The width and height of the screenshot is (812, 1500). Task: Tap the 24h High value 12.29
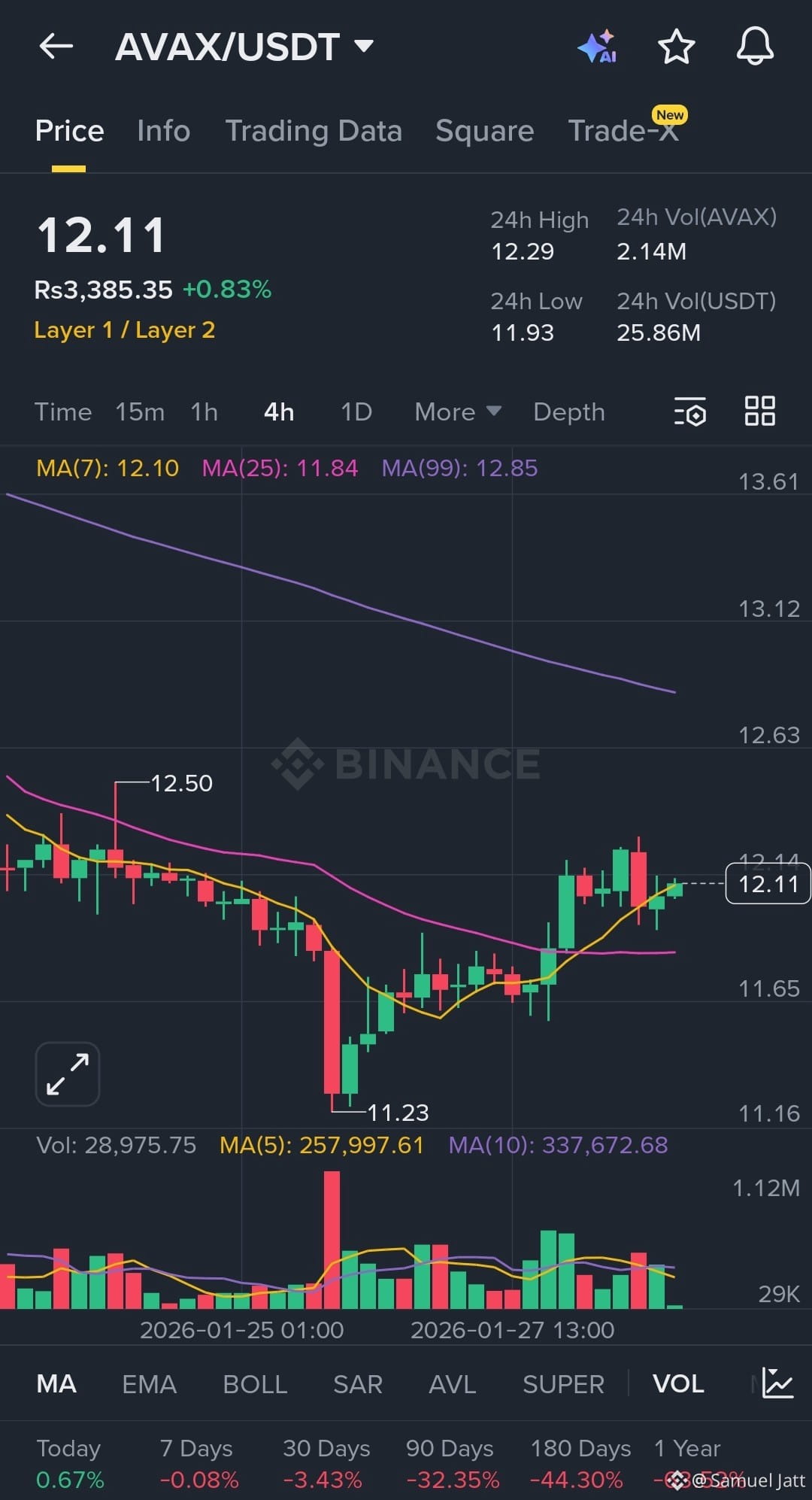(523, 251)
